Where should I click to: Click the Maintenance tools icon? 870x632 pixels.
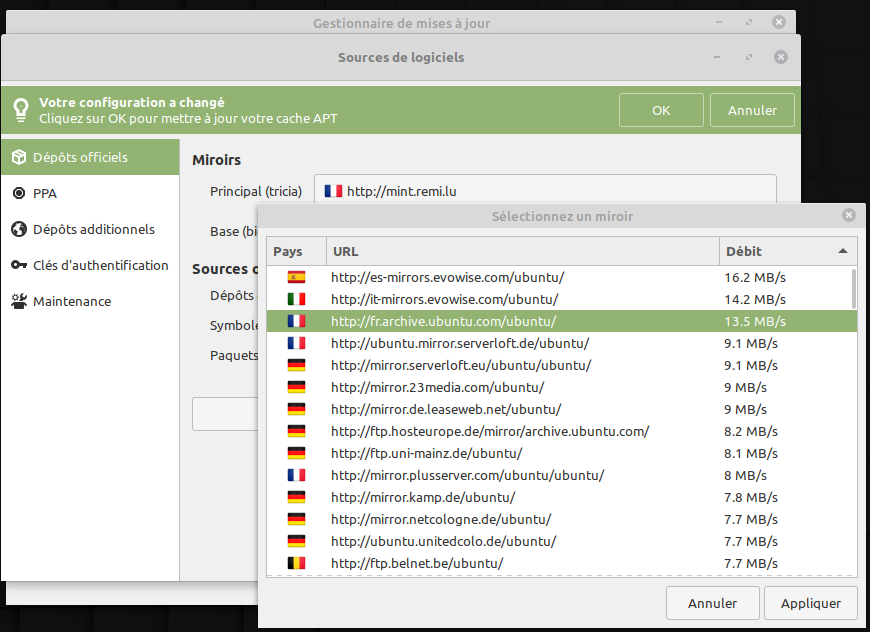pyautogui.click(x=18, y=301)
